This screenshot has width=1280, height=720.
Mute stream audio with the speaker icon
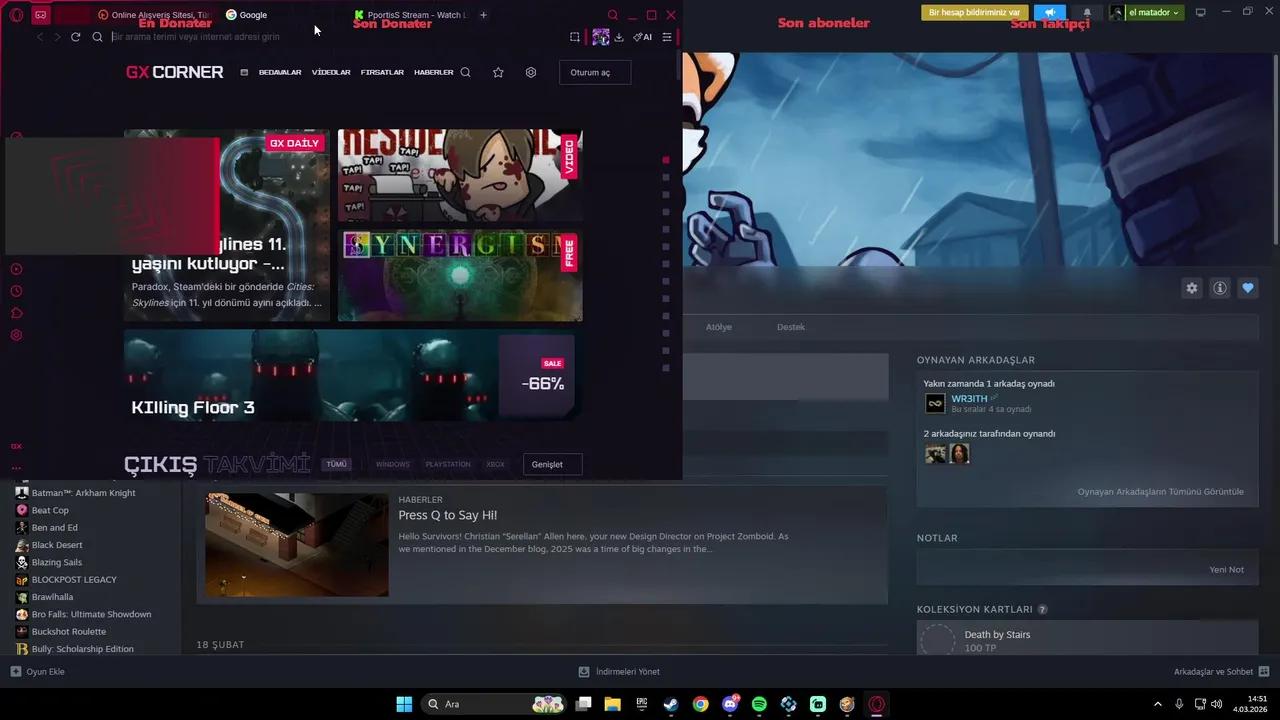(x=1048, y=12)
